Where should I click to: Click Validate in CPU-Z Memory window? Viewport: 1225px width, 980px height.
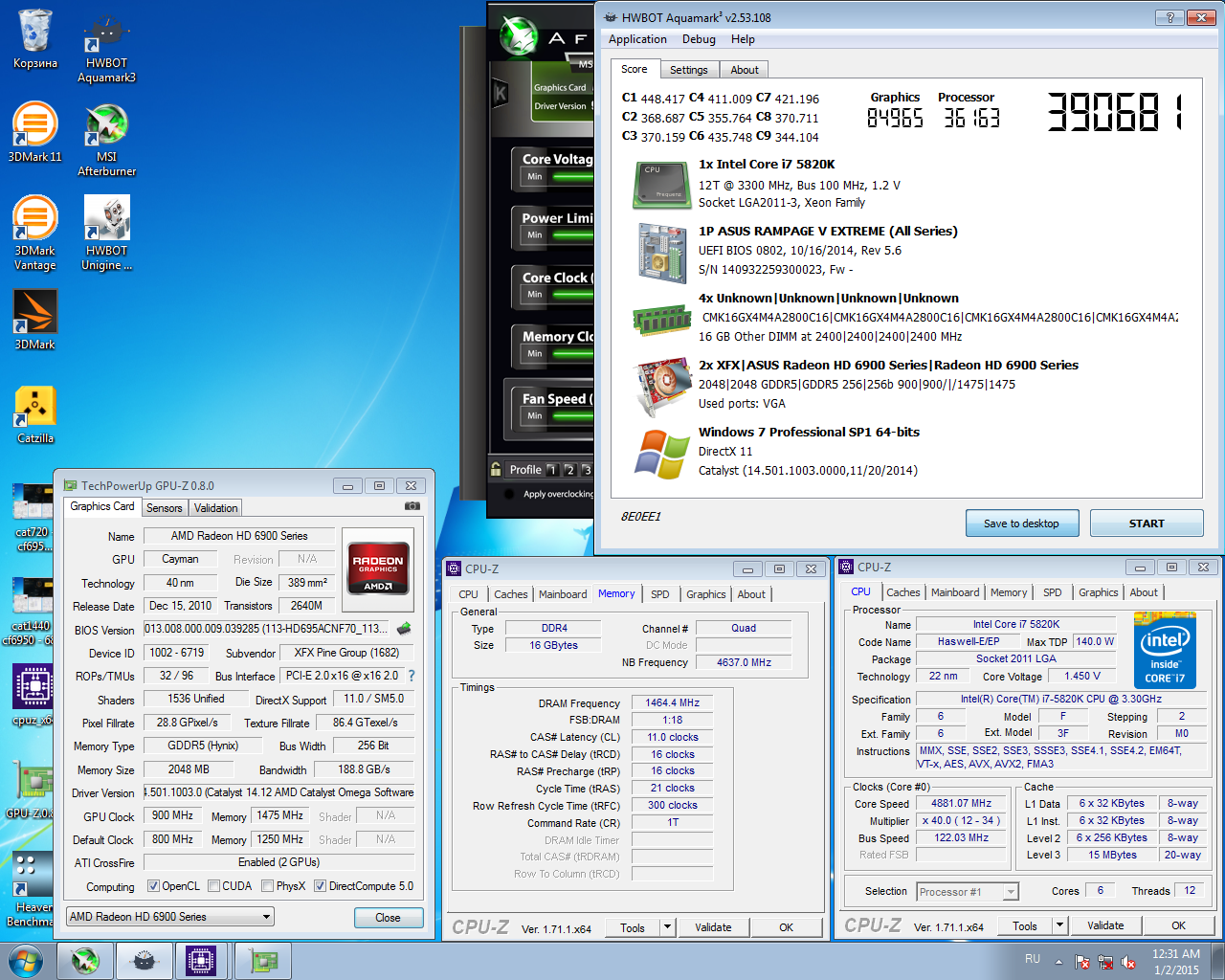(713, 927)
